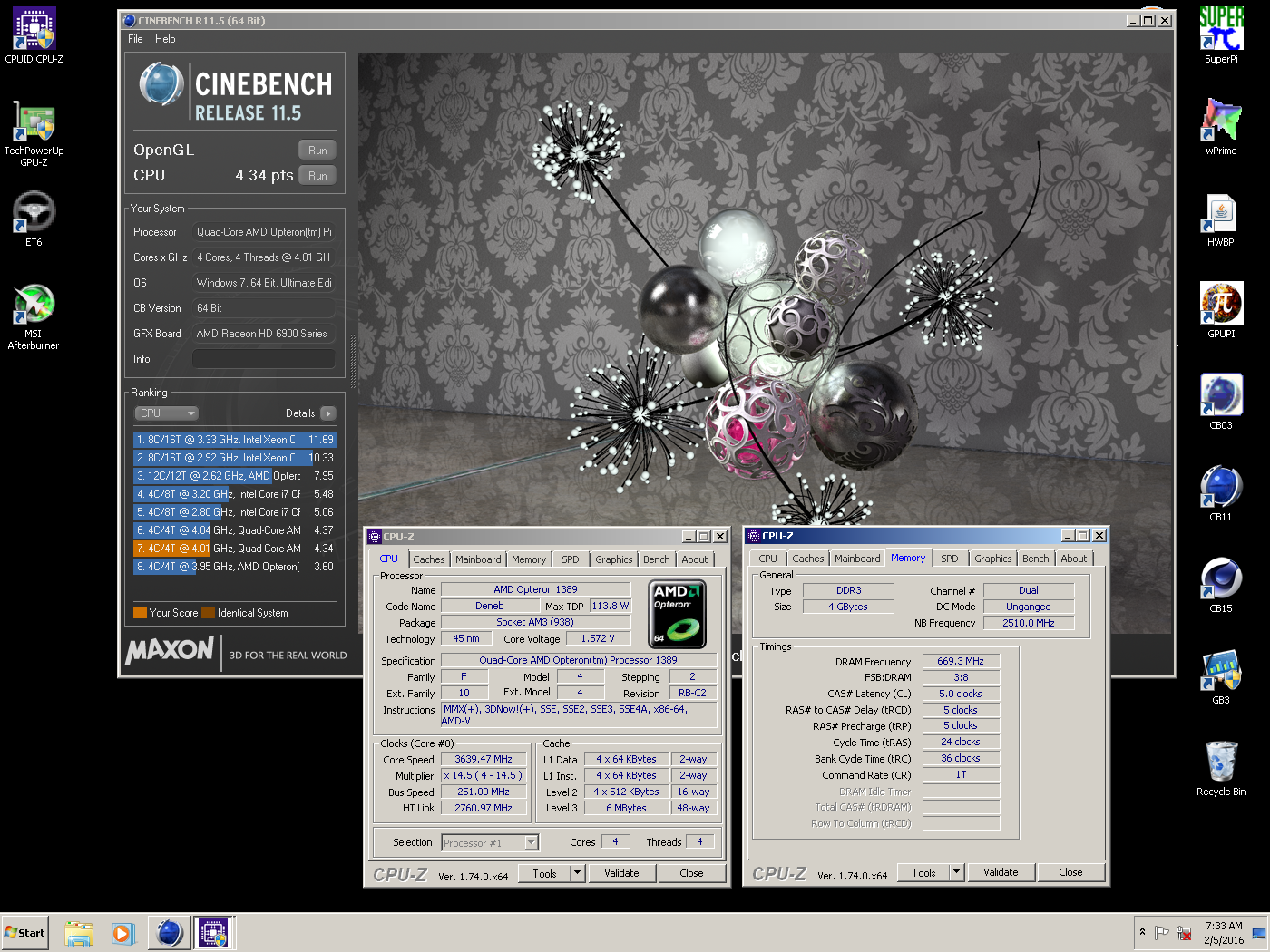Open the CB15 Cinebench shortcut
Screen dimensions: 1270x952
coord(1221,585)
